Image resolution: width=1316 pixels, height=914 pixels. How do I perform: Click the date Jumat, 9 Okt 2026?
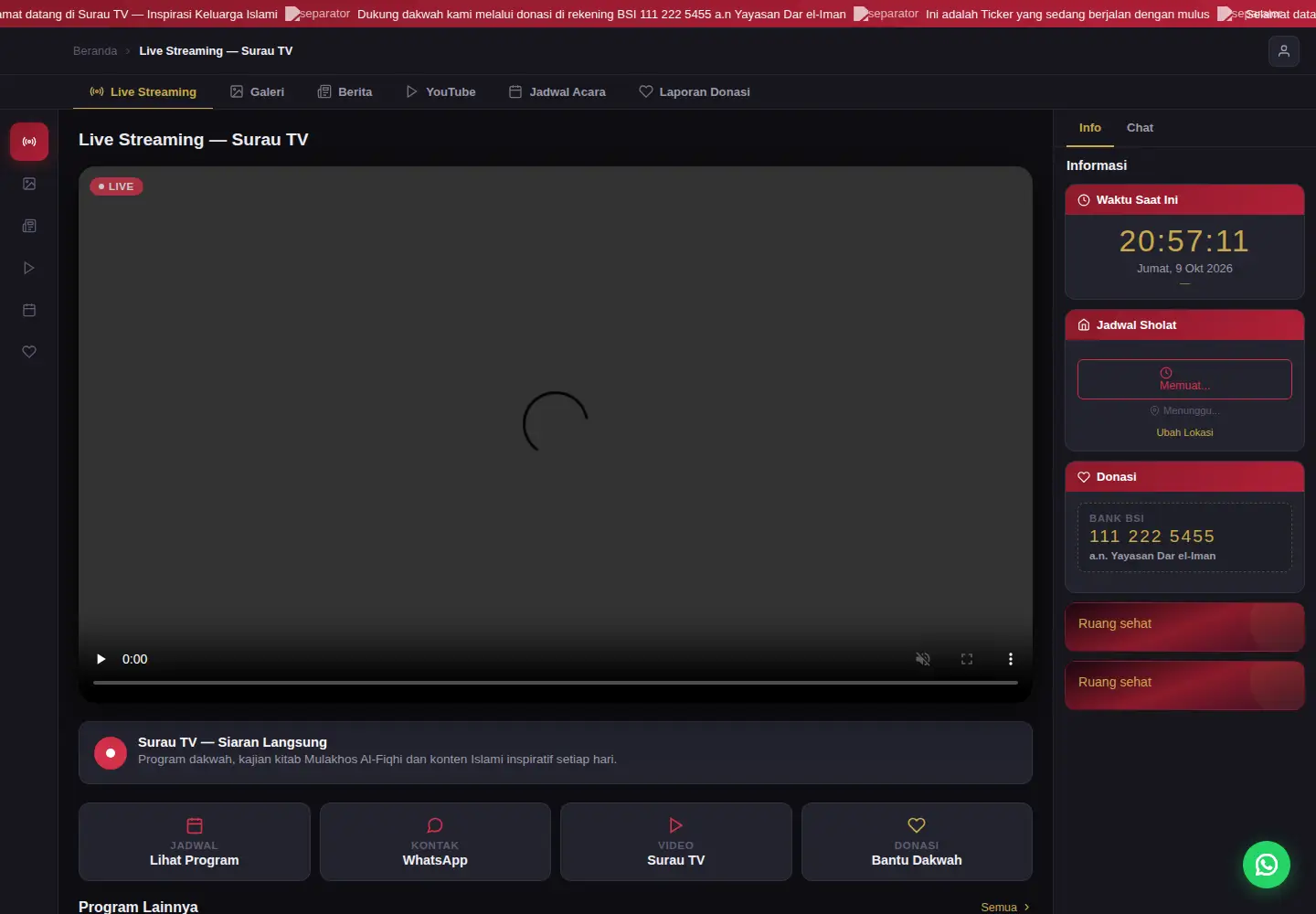[x=1184, y=269]
